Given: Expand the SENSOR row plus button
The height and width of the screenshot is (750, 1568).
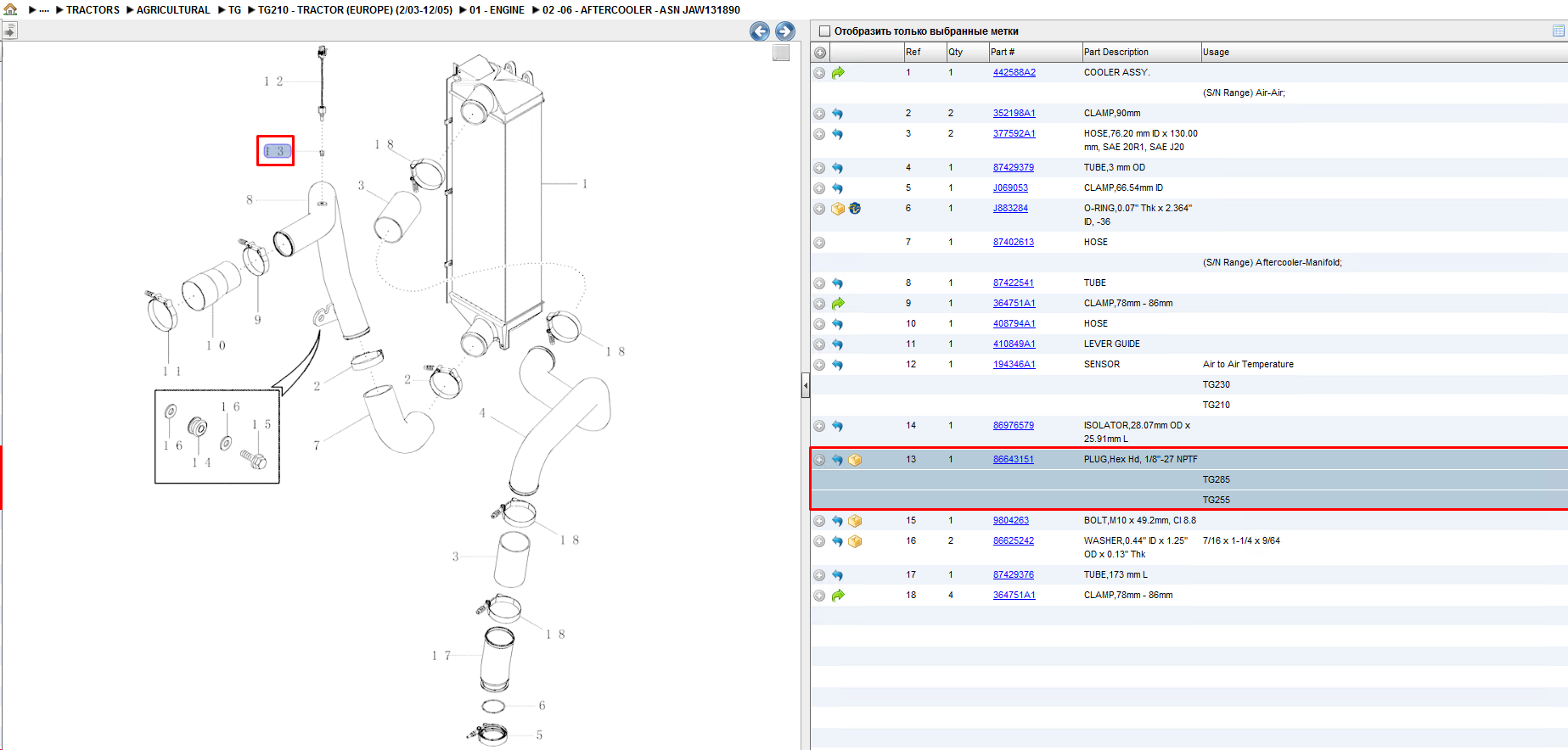Looking at the screenshot, I should click(819, 365).
